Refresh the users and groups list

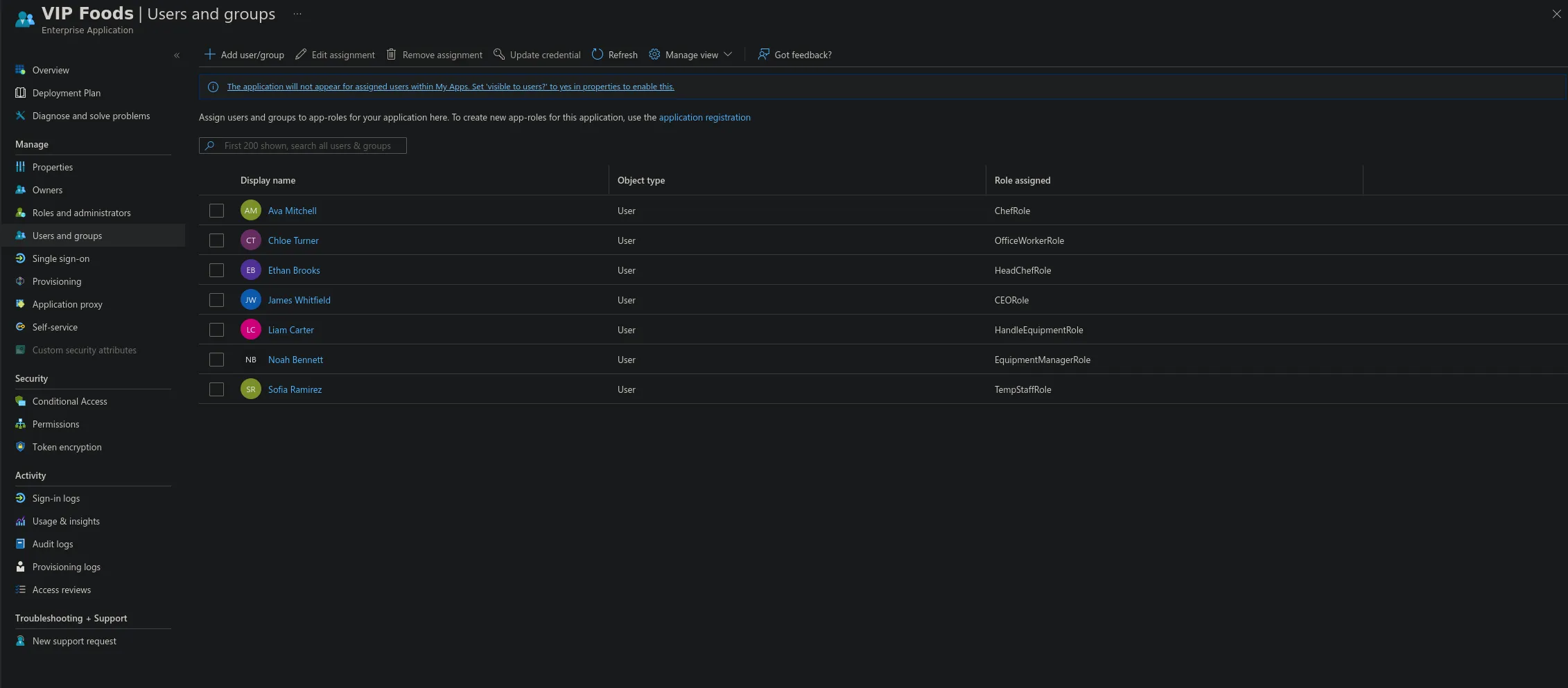click(614, 55)
